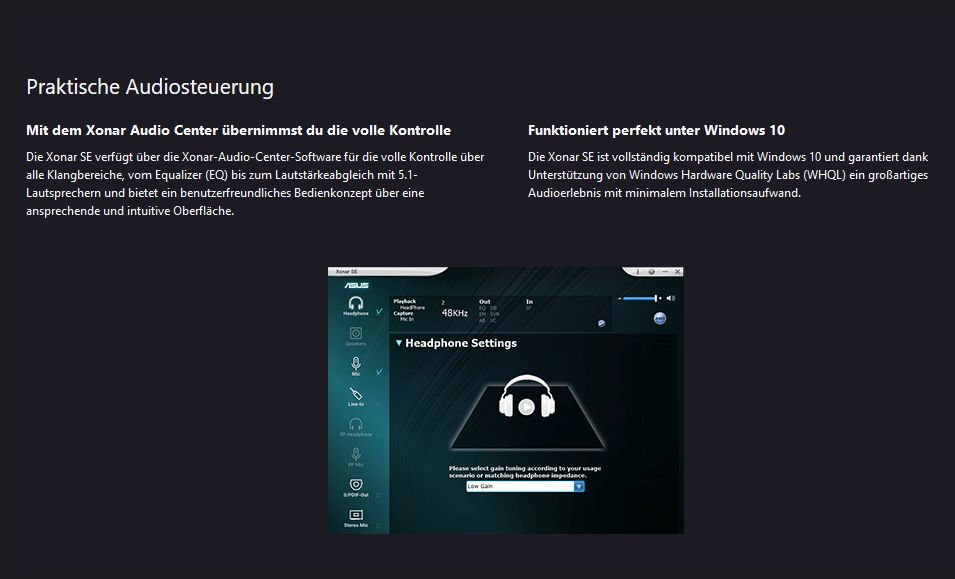Screen dimensions: 955x579
Task: Open the Low Gain dropdown arrow
Action: click(579, 486)
